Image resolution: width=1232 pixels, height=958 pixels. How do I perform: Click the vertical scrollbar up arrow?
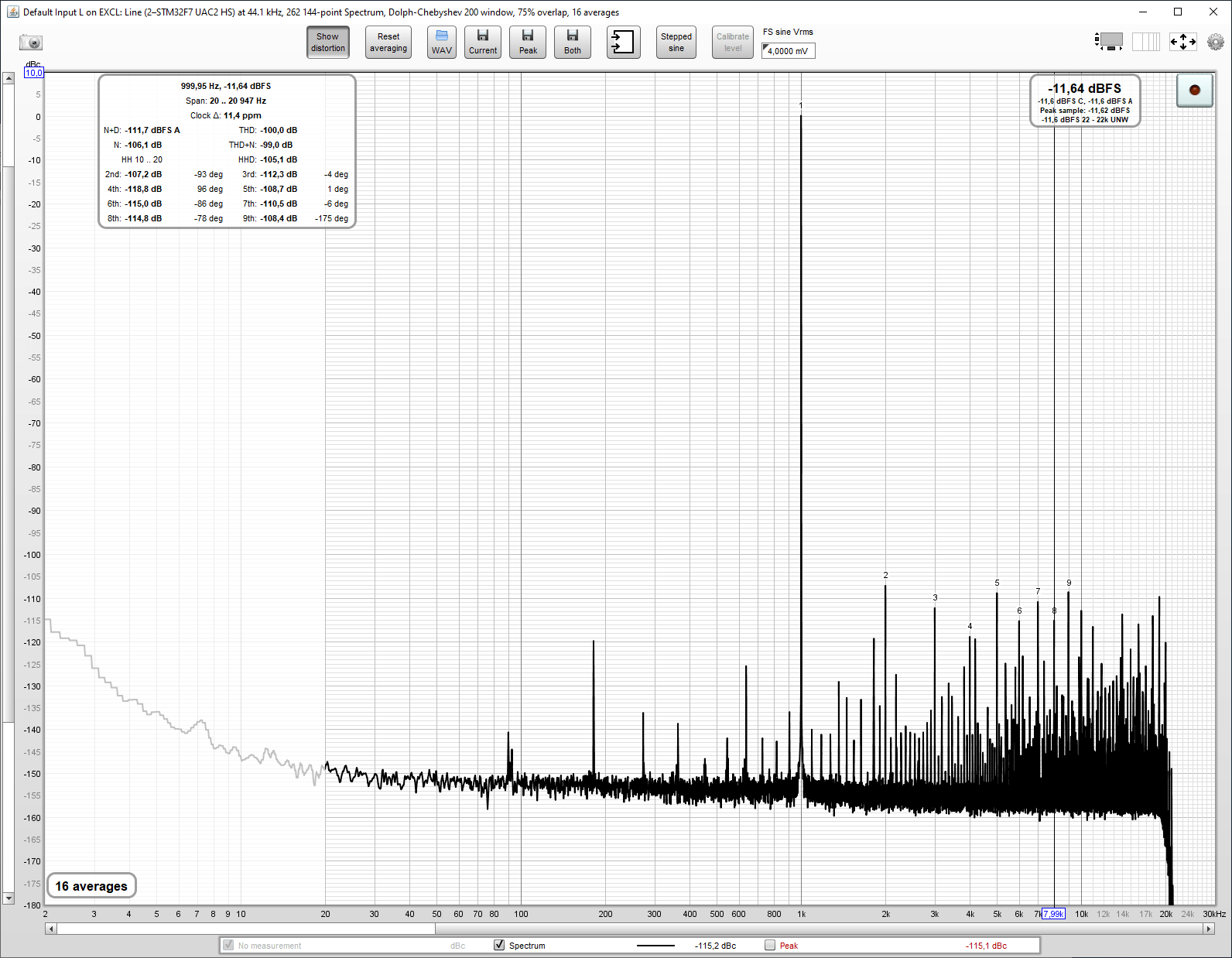coord(9,78)
